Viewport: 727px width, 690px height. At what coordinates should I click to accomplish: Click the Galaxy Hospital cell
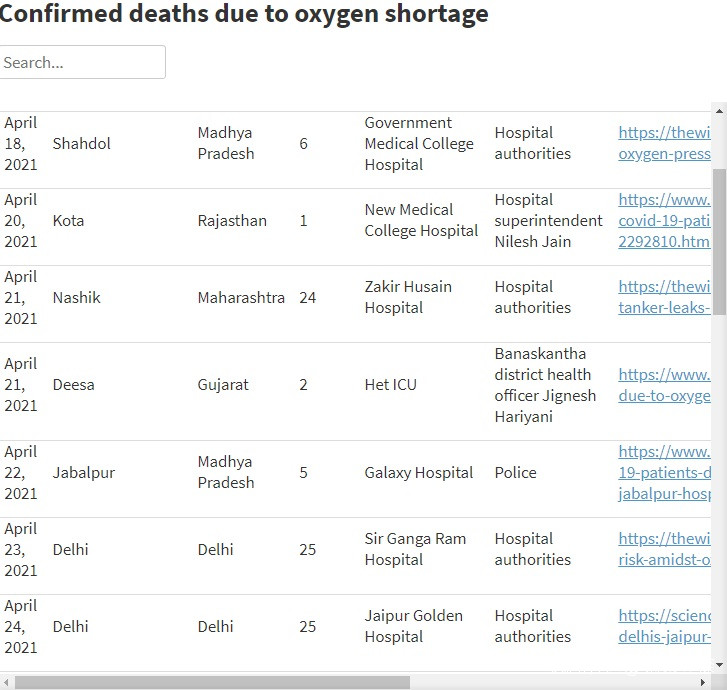click(419, 472)
